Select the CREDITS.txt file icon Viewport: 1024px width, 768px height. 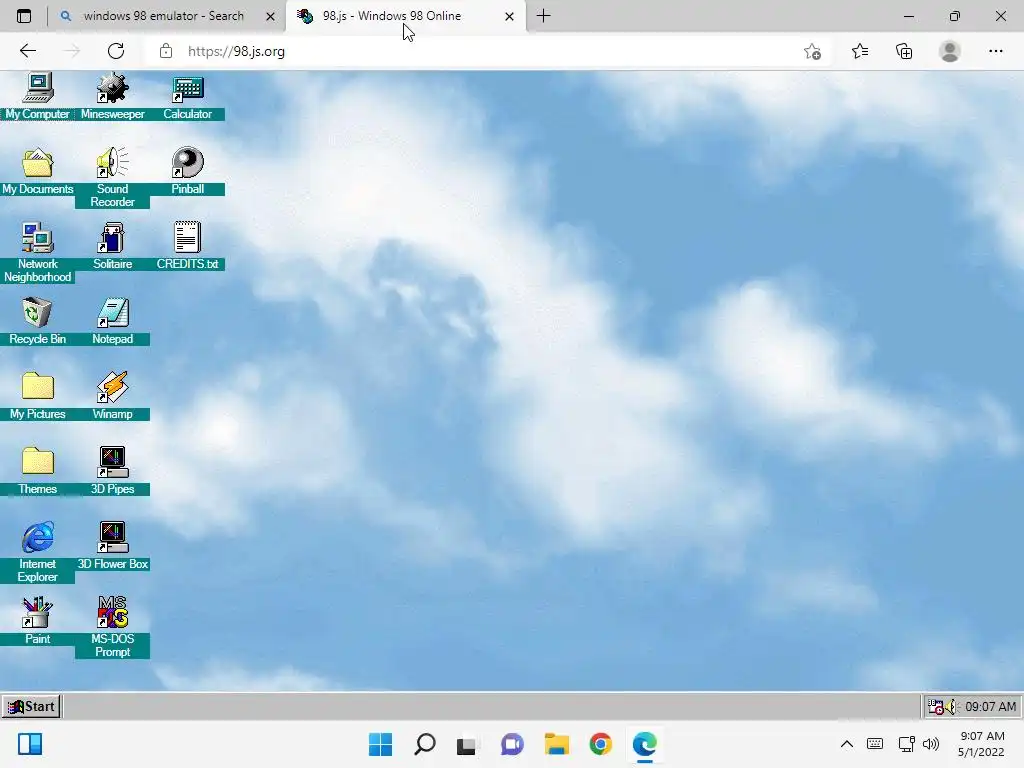(187, 246)
